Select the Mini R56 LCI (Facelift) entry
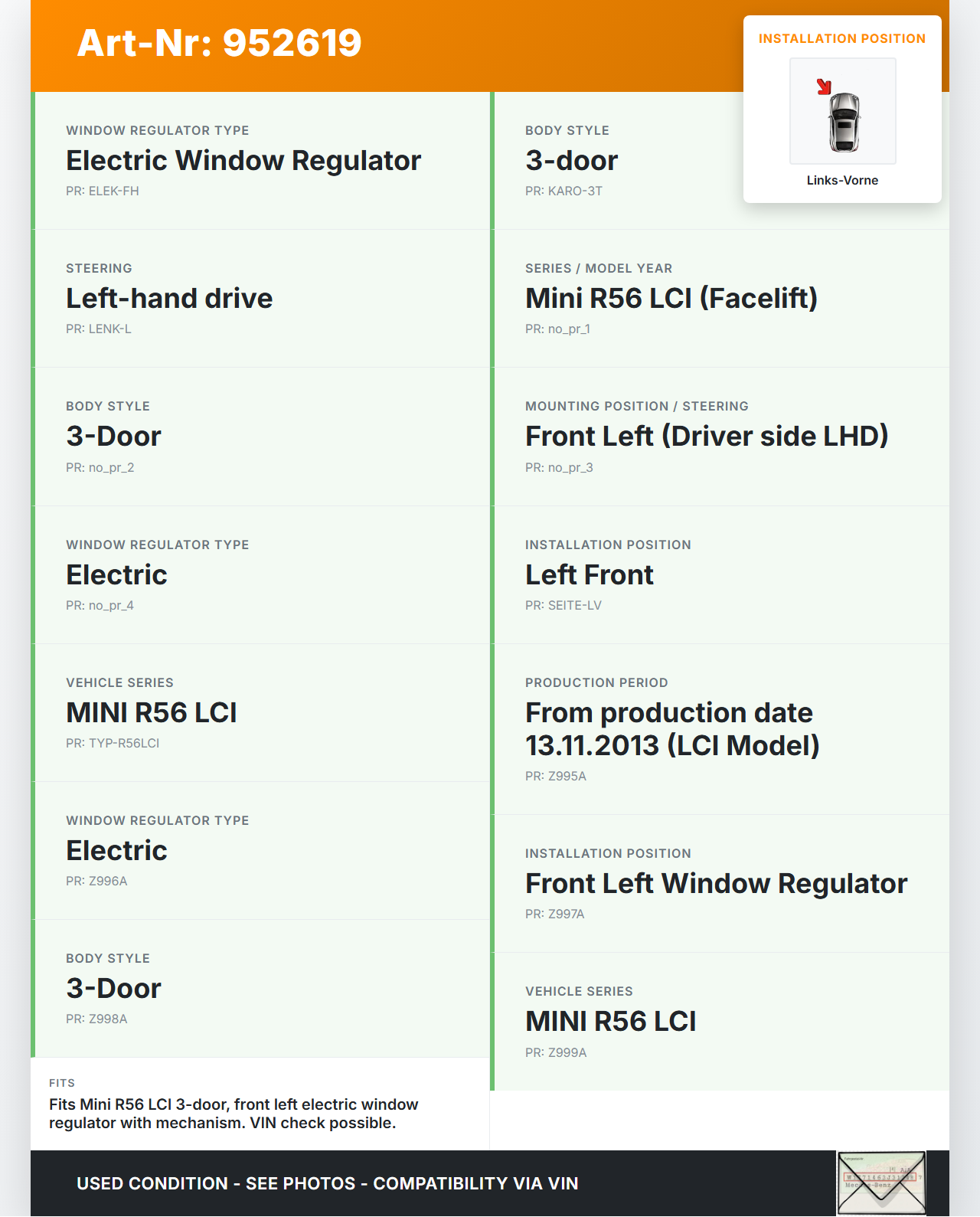 (x=671, y=299)
